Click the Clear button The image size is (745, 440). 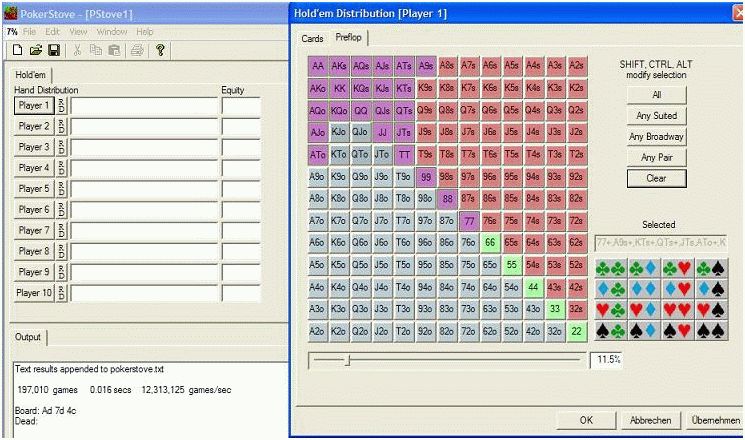[657, 178]
